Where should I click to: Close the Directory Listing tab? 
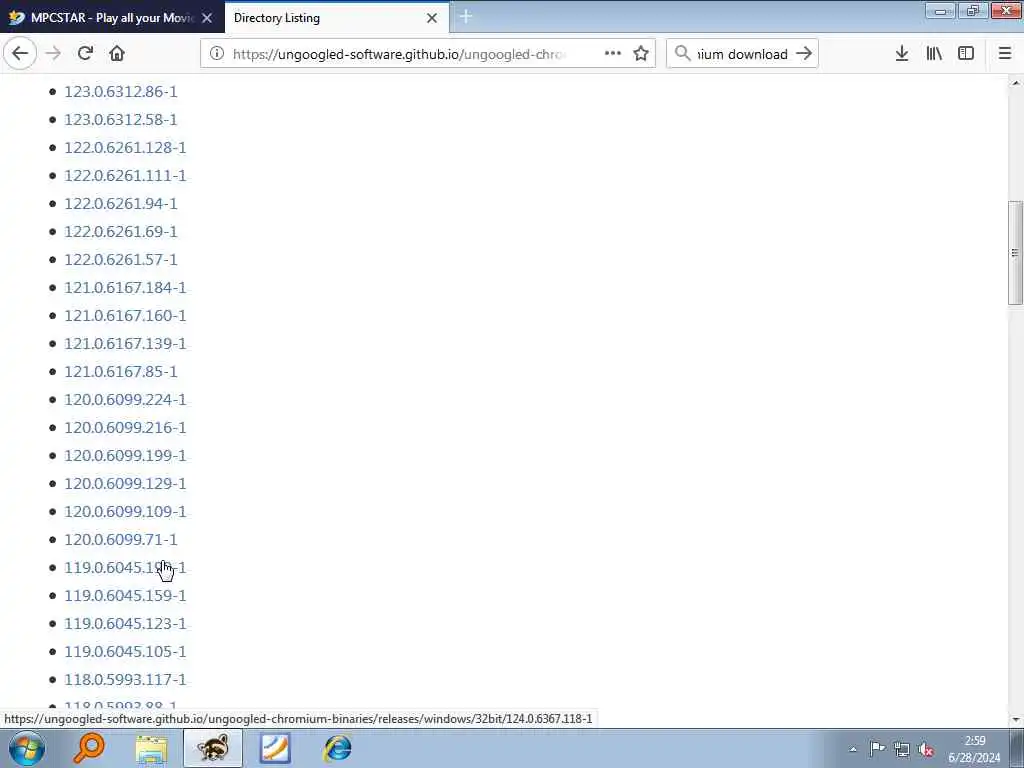(x=432, y=18)
